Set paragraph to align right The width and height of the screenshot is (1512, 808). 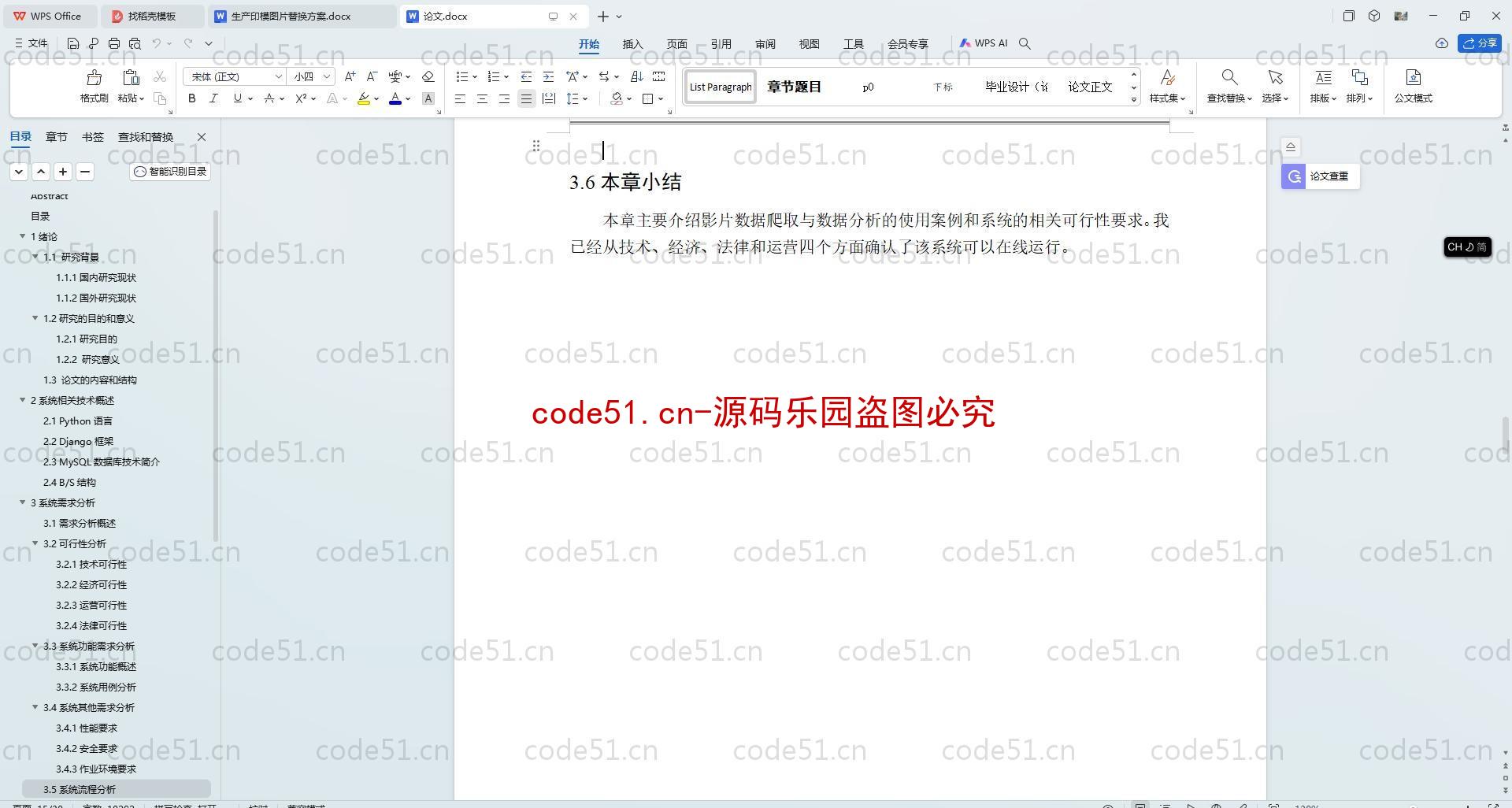[504, 98]
